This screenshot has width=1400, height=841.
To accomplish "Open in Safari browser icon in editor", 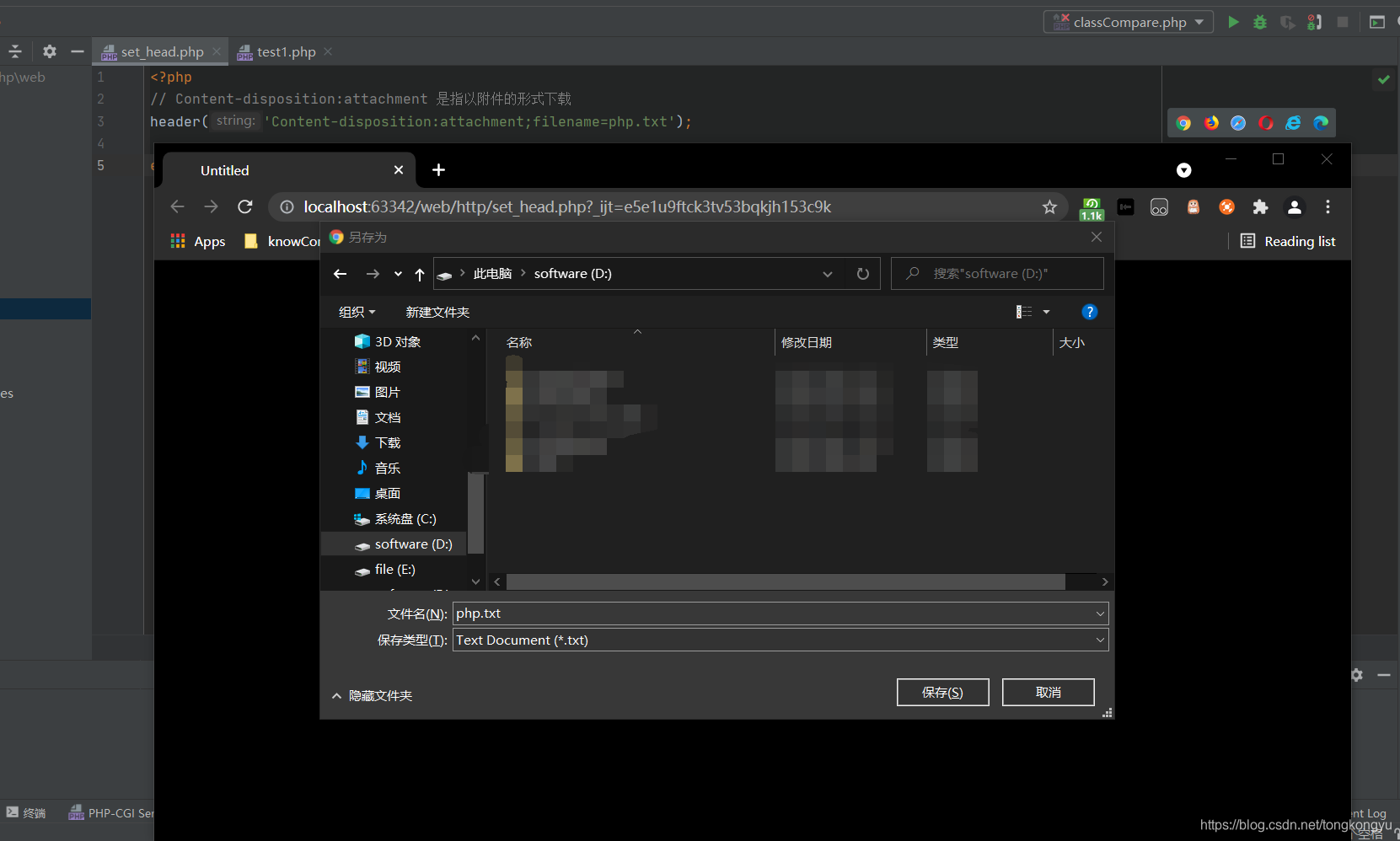I will [1238, 123].
